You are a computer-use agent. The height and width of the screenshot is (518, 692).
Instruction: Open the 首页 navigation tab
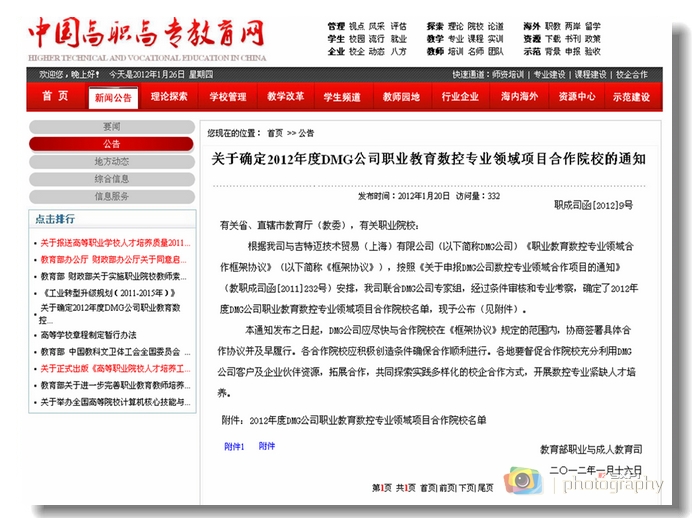point(55,97)
